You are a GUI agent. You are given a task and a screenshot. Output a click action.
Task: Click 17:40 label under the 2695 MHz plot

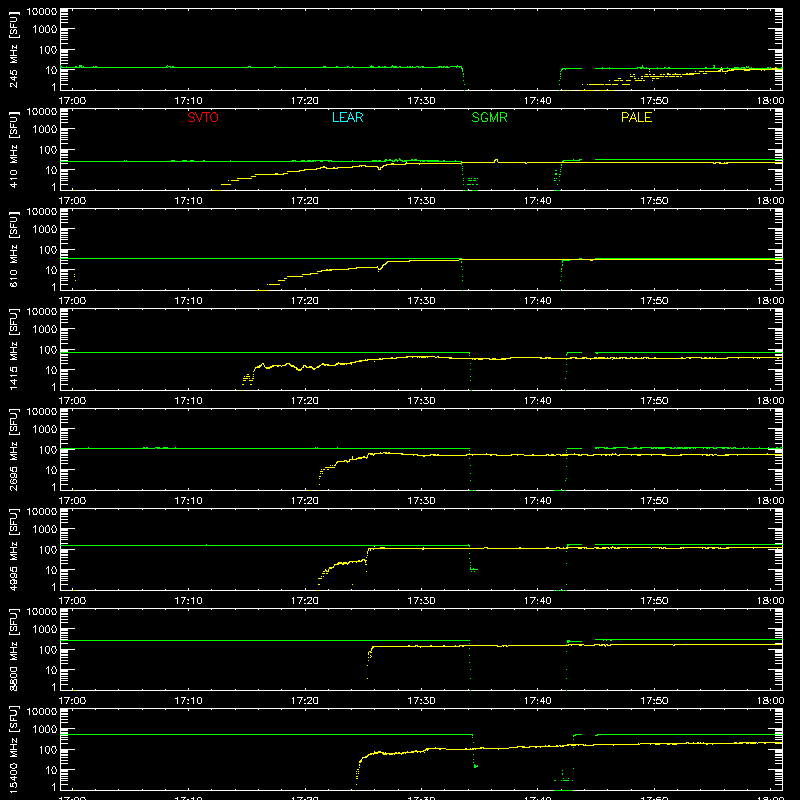pyautogui.click(x=537, y=501)
